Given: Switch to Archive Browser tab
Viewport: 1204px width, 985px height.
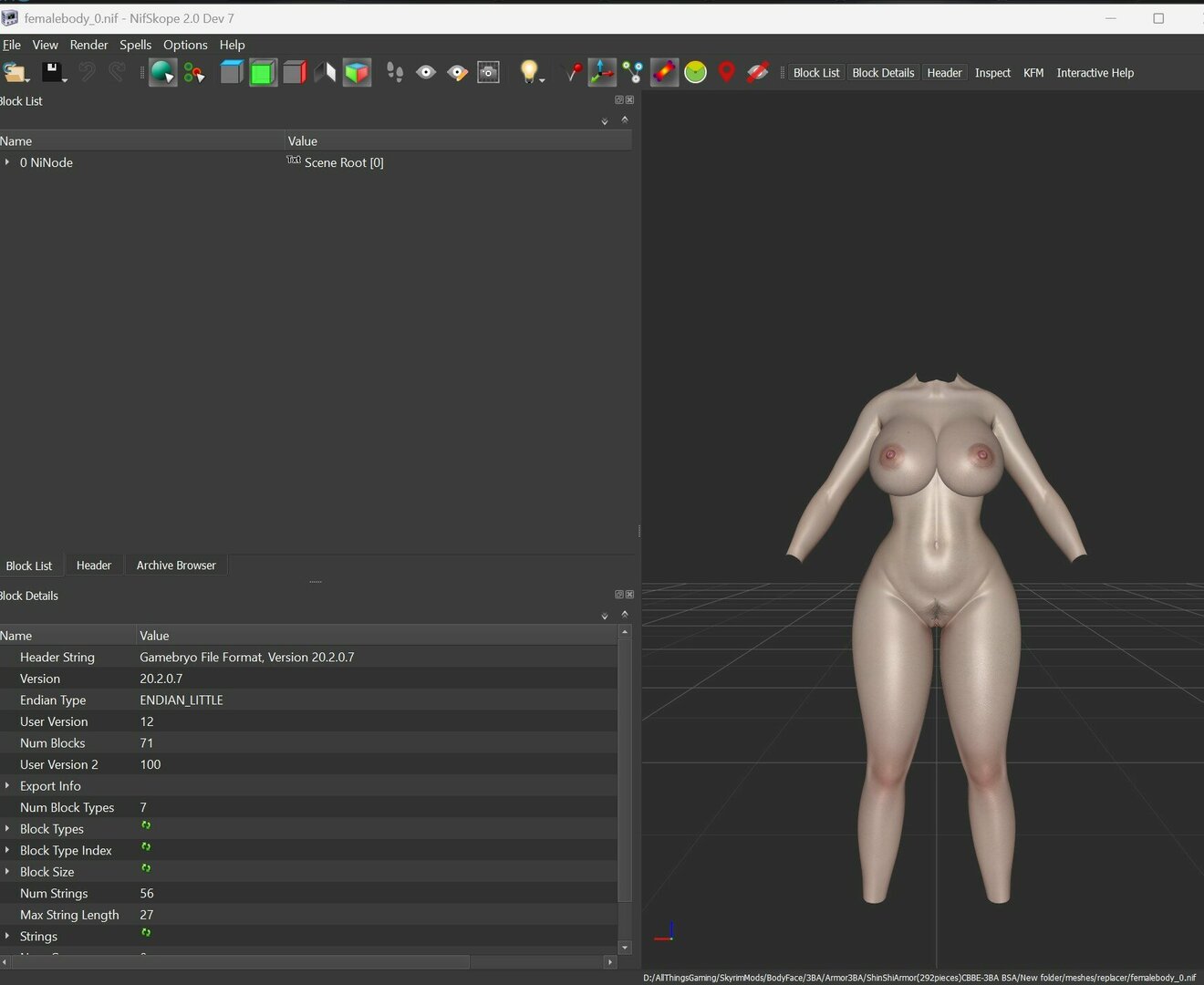Looking at the screenshot, I should click(x=176, y=565).
